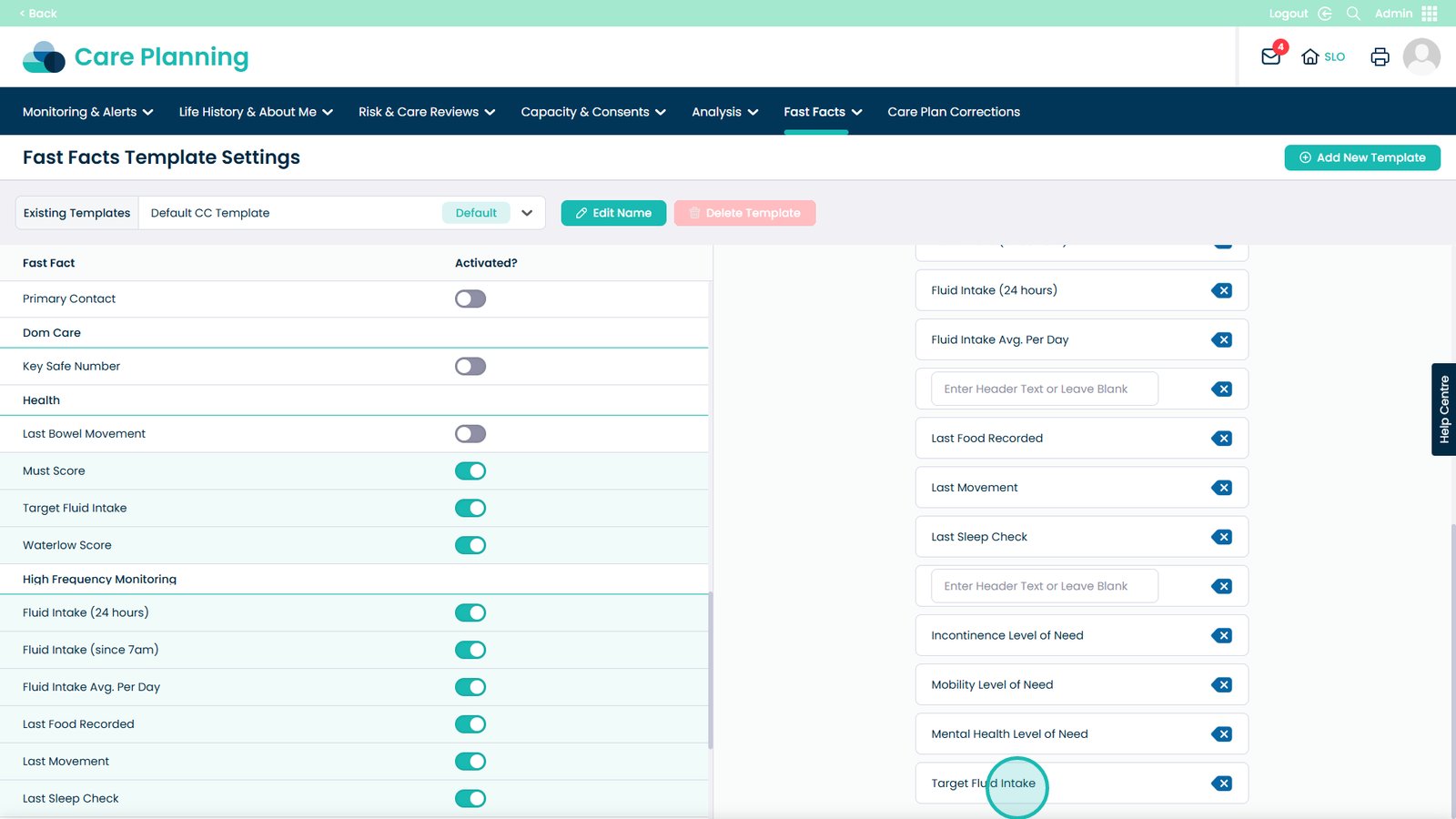Open the Risk & Care Reviews menu
Image resolution: width=1456 pixels, height=819 pixels.
pos(426,112)
